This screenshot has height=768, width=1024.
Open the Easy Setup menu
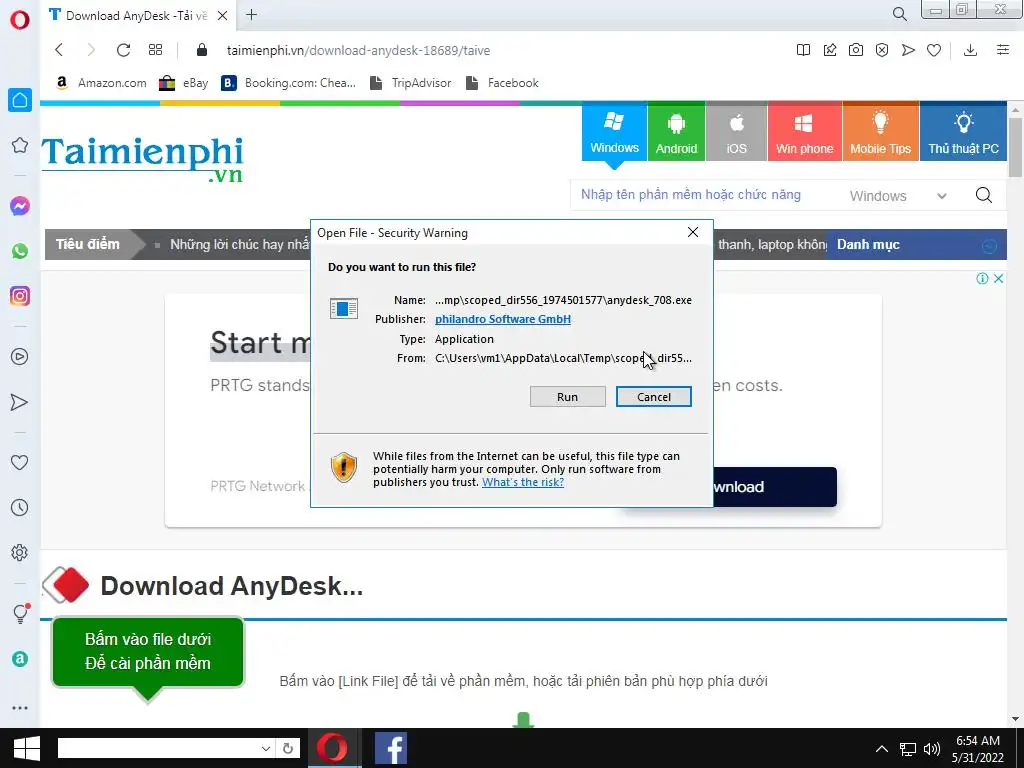tap(1003, 50)
